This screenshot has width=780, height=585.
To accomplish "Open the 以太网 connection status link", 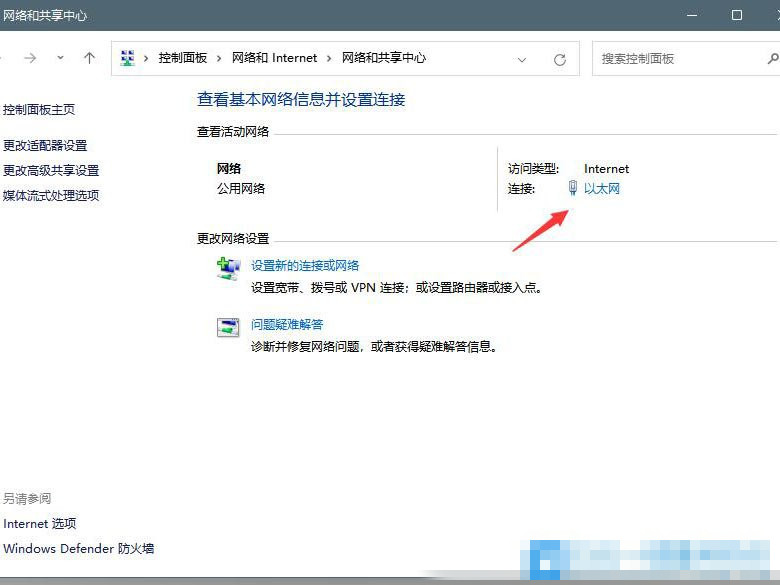I will (602, 188).
